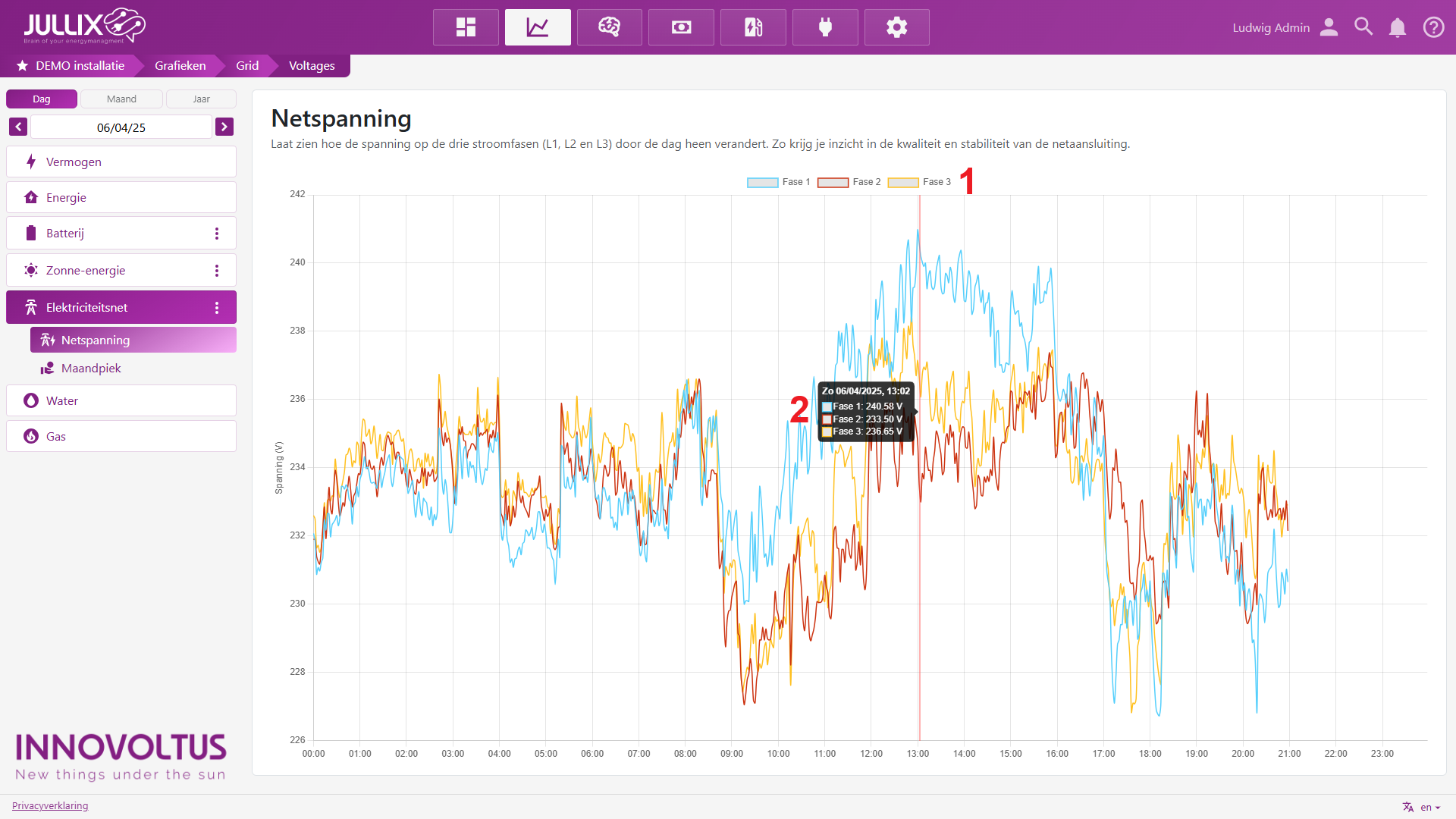Open the EV charging station icon
This screenshot has height=819, width=1456.
(753, 27)
